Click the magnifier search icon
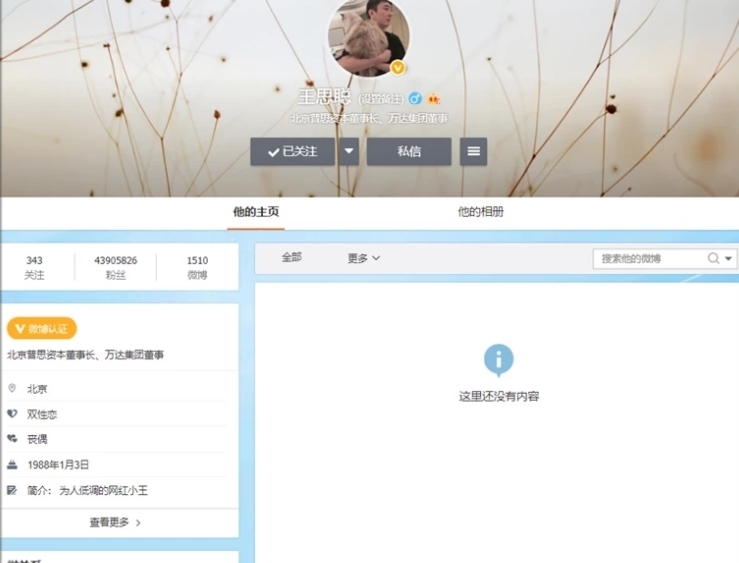Screen dimensions: 739x563 pyautogui.click(x=714, y=258)
